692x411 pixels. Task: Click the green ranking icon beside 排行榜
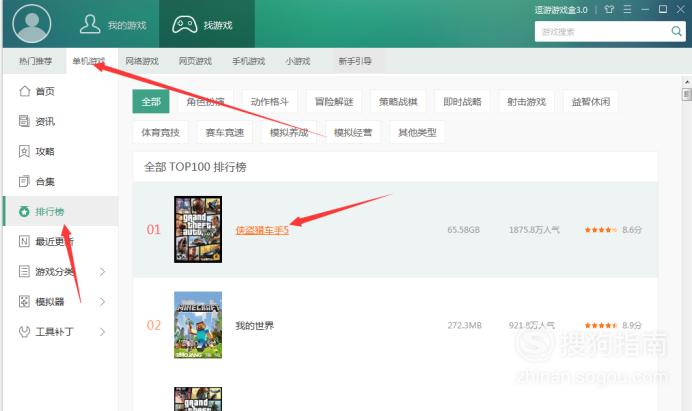click(x=24, y=211)
